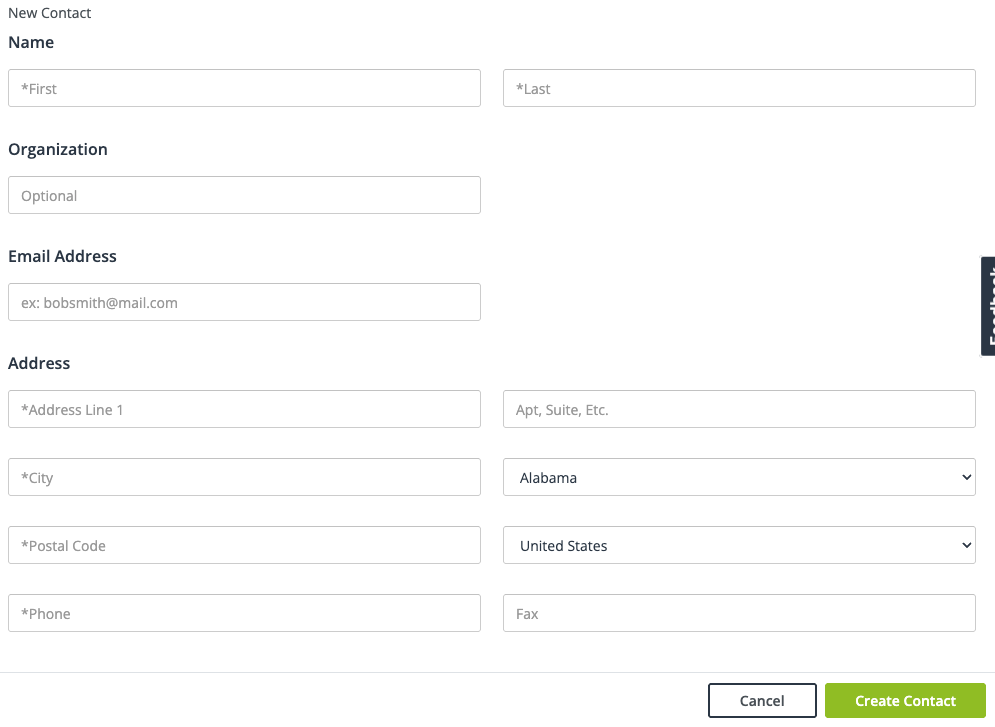Viewport: 995px width, 727px height.
Task: Click the New Contact title text
Action: tap(50, 13)
